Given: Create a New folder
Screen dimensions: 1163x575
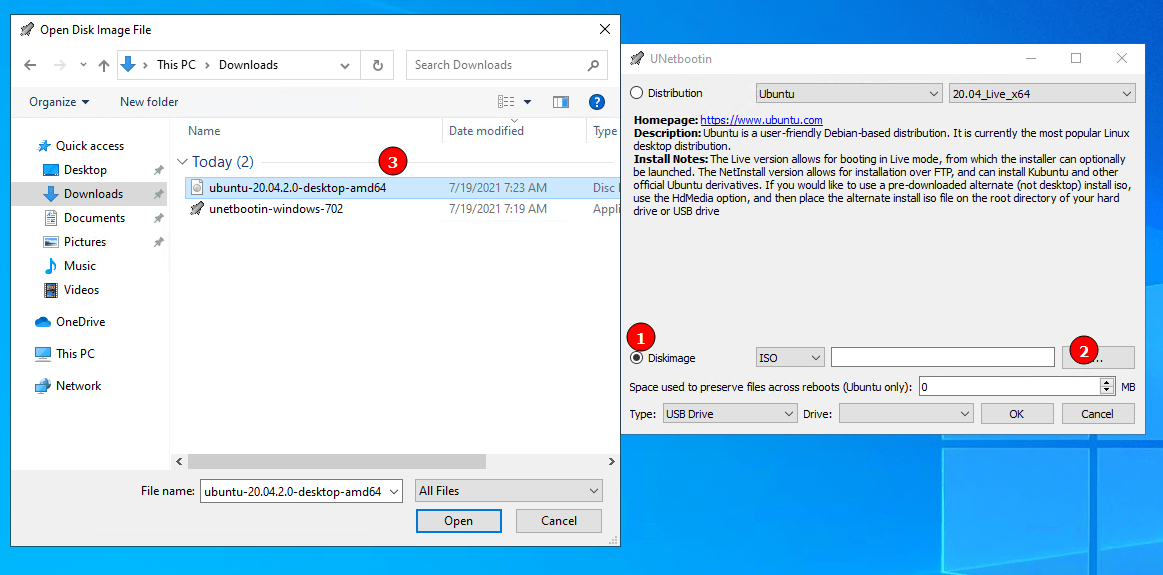Looking at the screenshot, I should (149, 102).
